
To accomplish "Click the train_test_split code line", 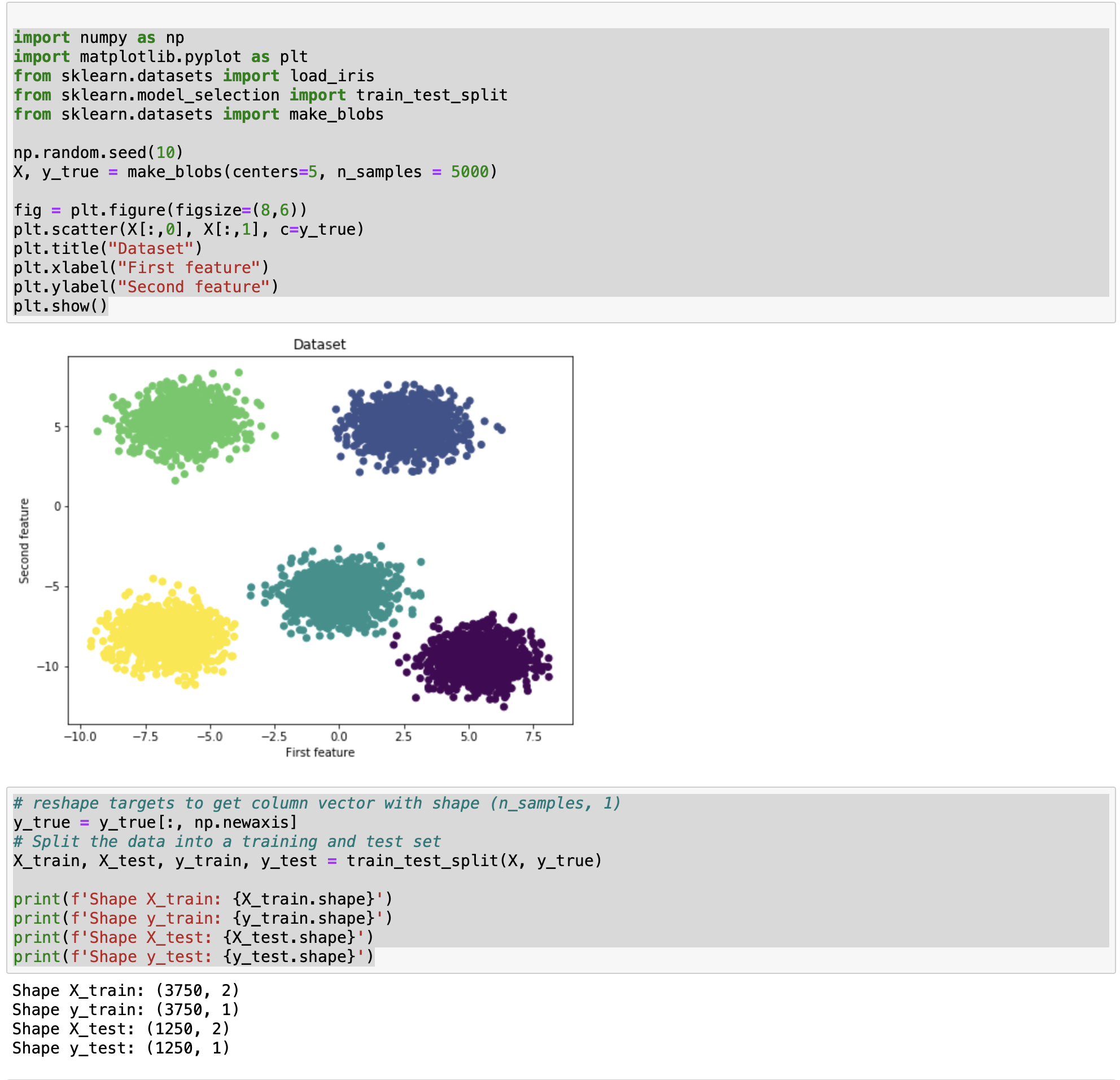I will pos(308,861).
